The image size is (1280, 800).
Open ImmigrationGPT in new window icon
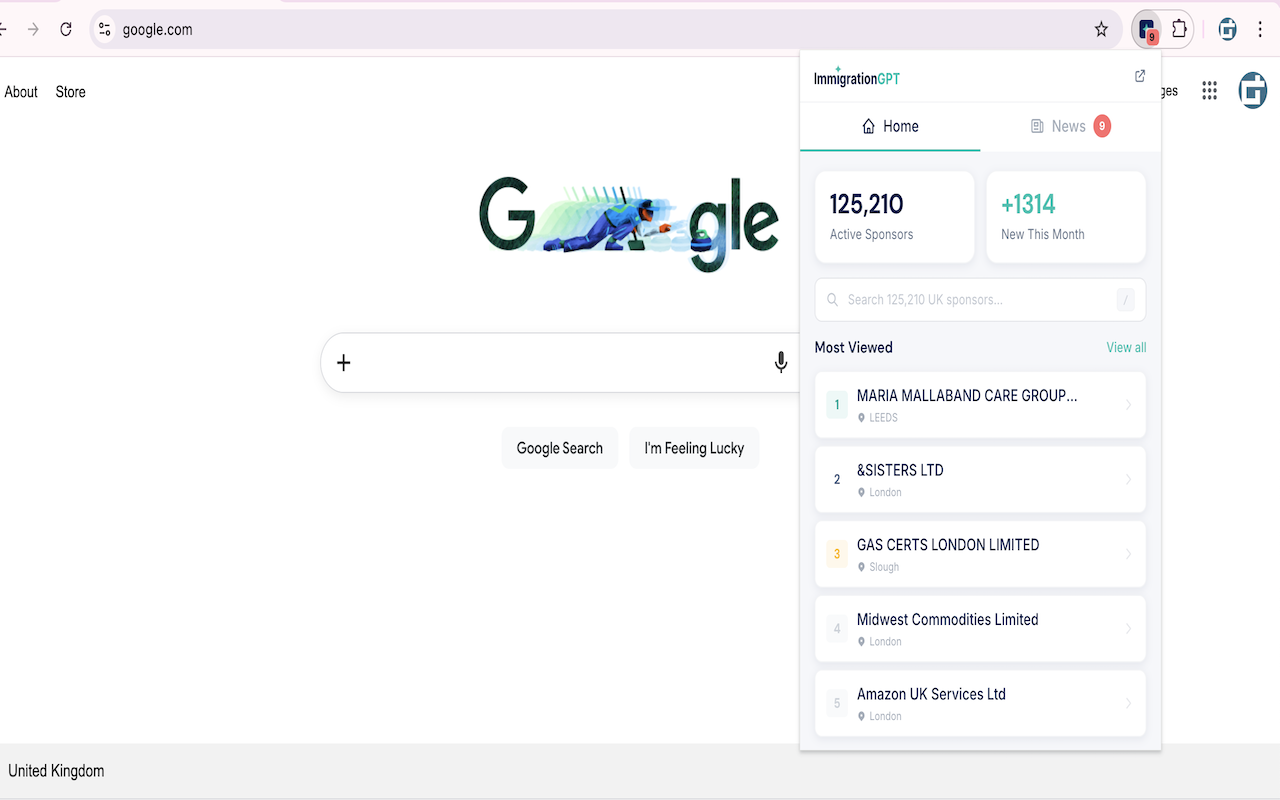(x=1140, y=76)
